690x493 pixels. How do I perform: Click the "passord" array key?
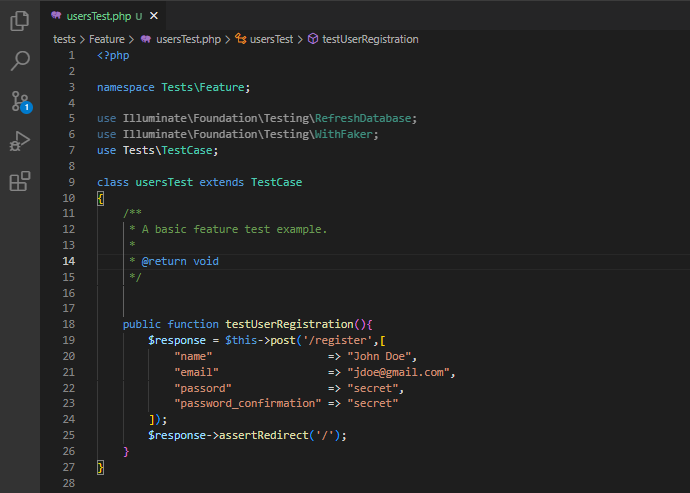click(203, 388)
